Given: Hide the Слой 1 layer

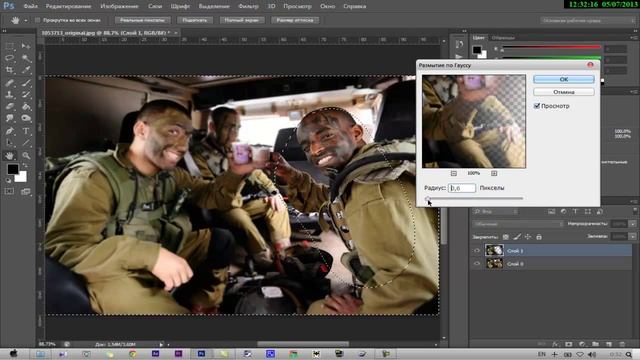Looking at the screenshot, I should point(477,251).
